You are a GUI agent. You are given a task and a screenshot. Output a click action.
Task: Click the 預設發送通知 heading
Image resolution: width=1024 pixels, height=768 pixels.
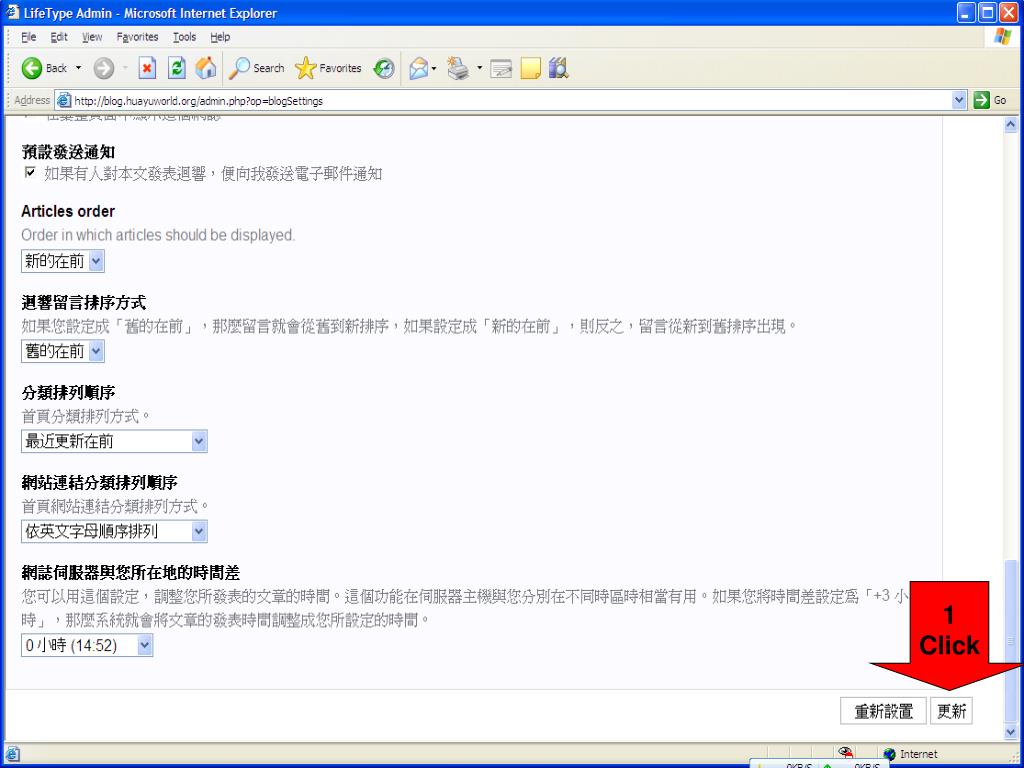click(69, 152)
